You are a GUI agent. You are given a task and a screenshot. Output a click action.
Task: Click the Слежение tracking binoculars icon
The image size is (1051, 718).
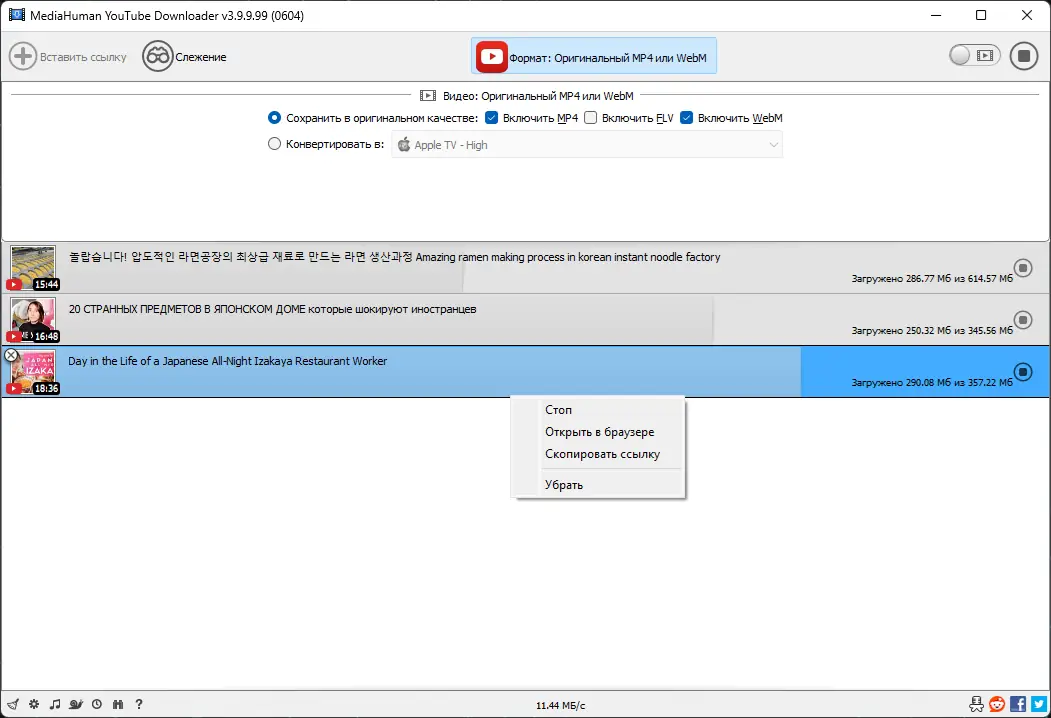(x=158, y=56)
